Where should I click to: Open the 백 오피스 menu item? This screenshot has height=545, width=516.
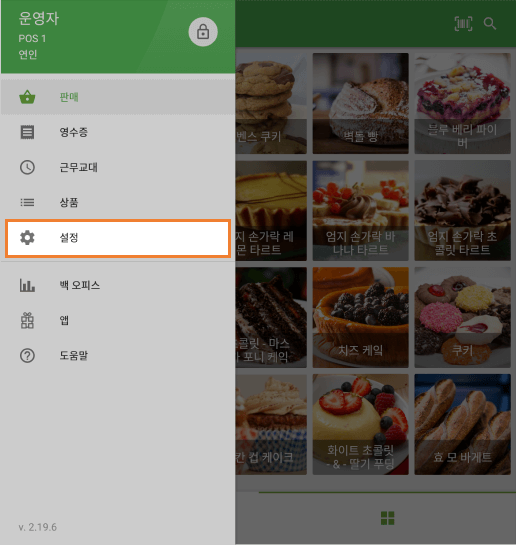pos(118,285)
